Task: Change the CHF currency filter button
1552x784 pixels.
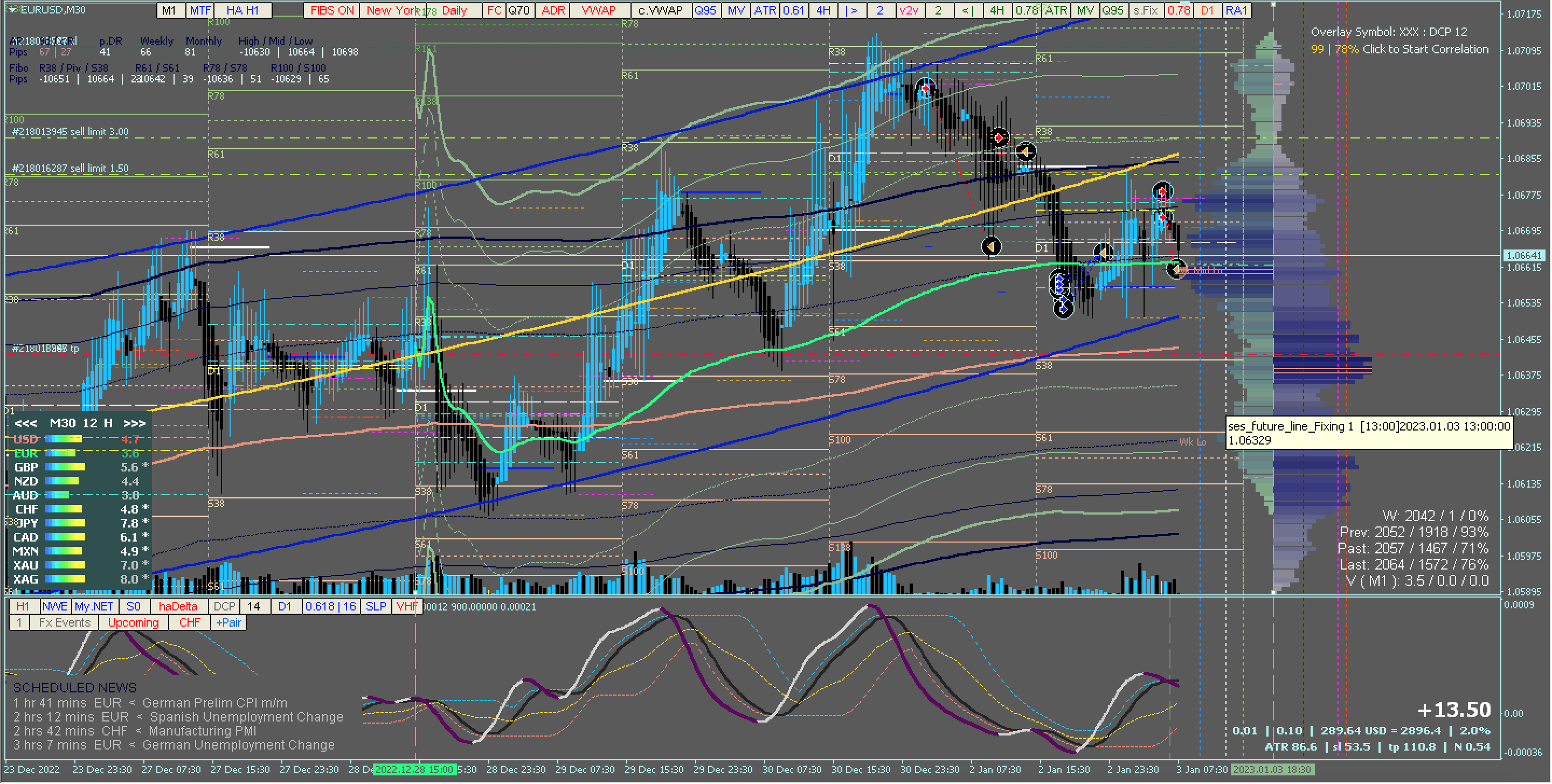Action: tap(189, 623)
